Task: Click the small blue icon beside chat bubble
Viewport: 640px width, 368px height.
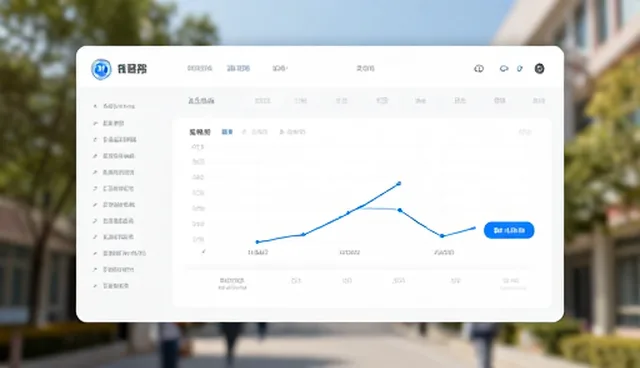Action: (x=520, y=69)
